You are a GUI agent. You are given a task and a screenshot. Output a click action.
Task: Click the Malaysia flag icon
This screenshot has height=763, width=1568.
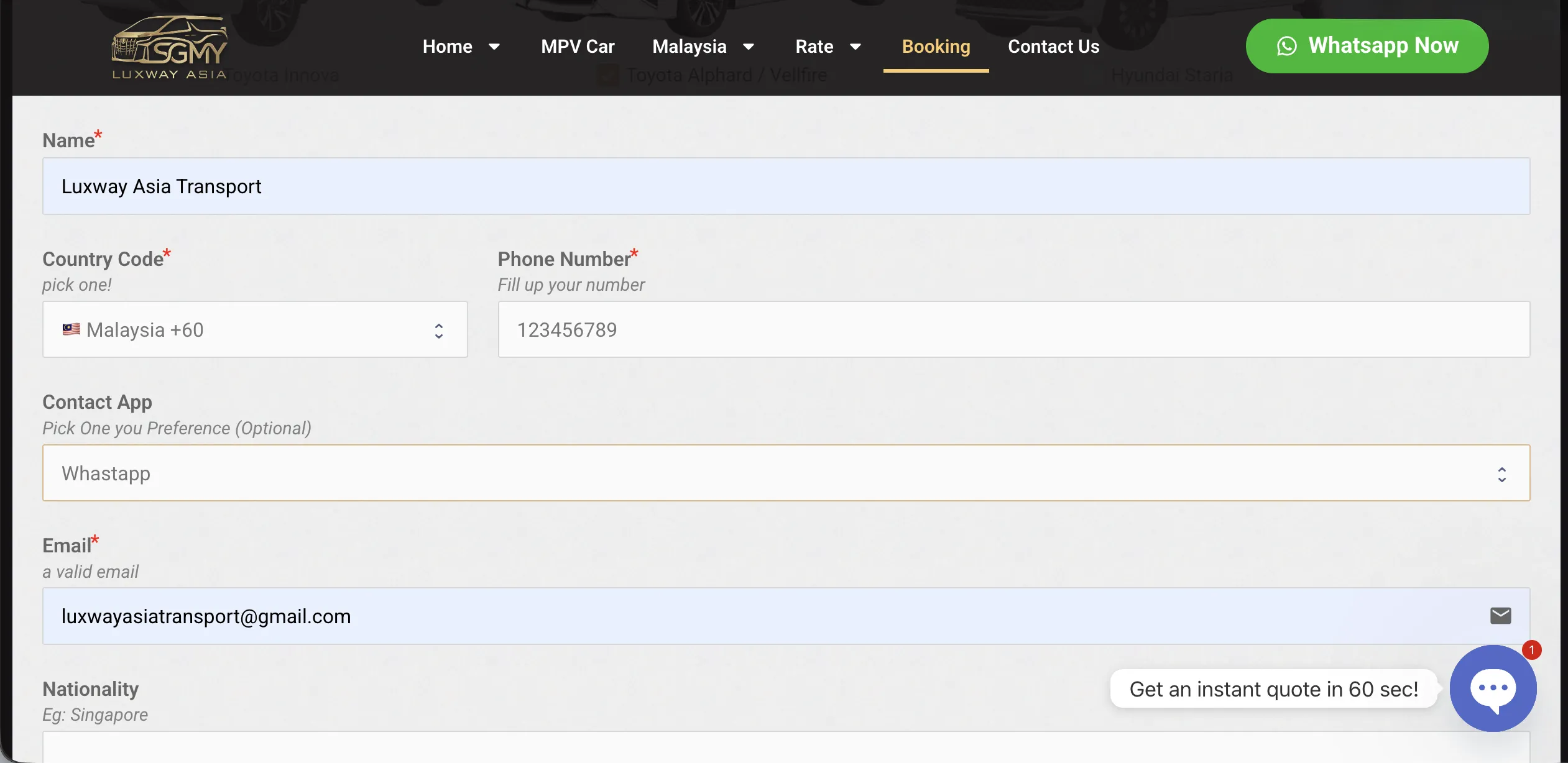(71, 329)
